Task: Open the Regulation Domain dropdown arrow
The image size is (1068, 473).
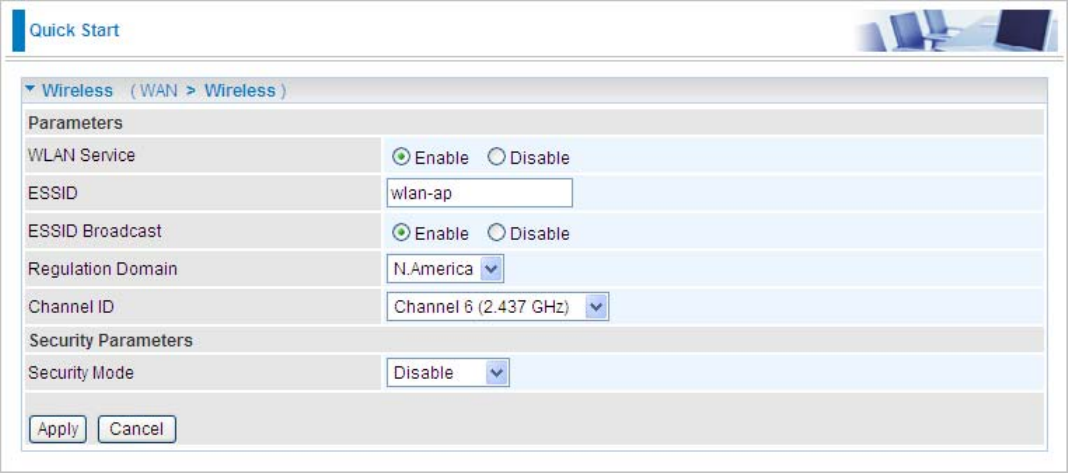Action: 491,269
